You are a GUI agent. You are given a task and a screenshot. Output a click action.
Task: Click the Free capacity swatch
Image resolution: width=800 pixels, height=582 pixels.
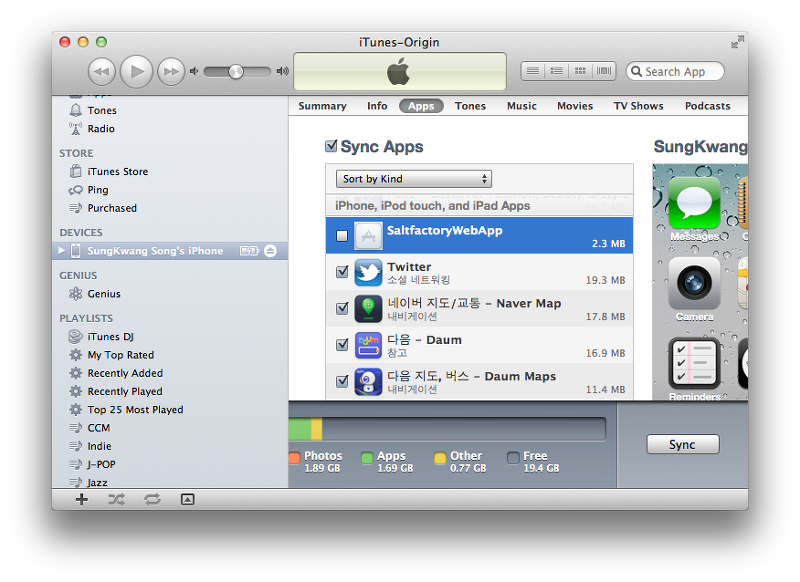513,458
